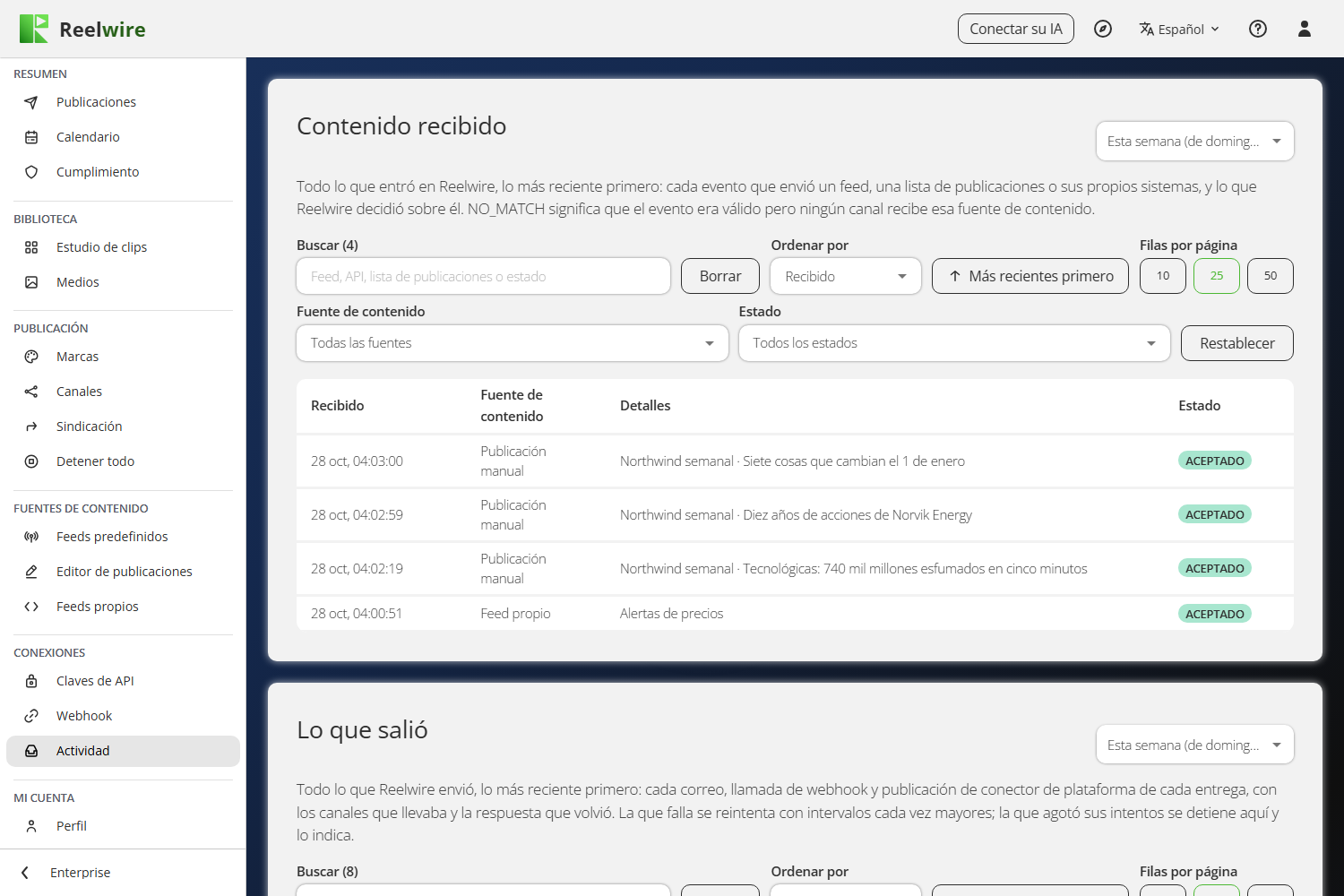The height and width of the screenshot is (896, 1344).
Task: Click the Webhook link icon
Action: click(x=31, y=716)
